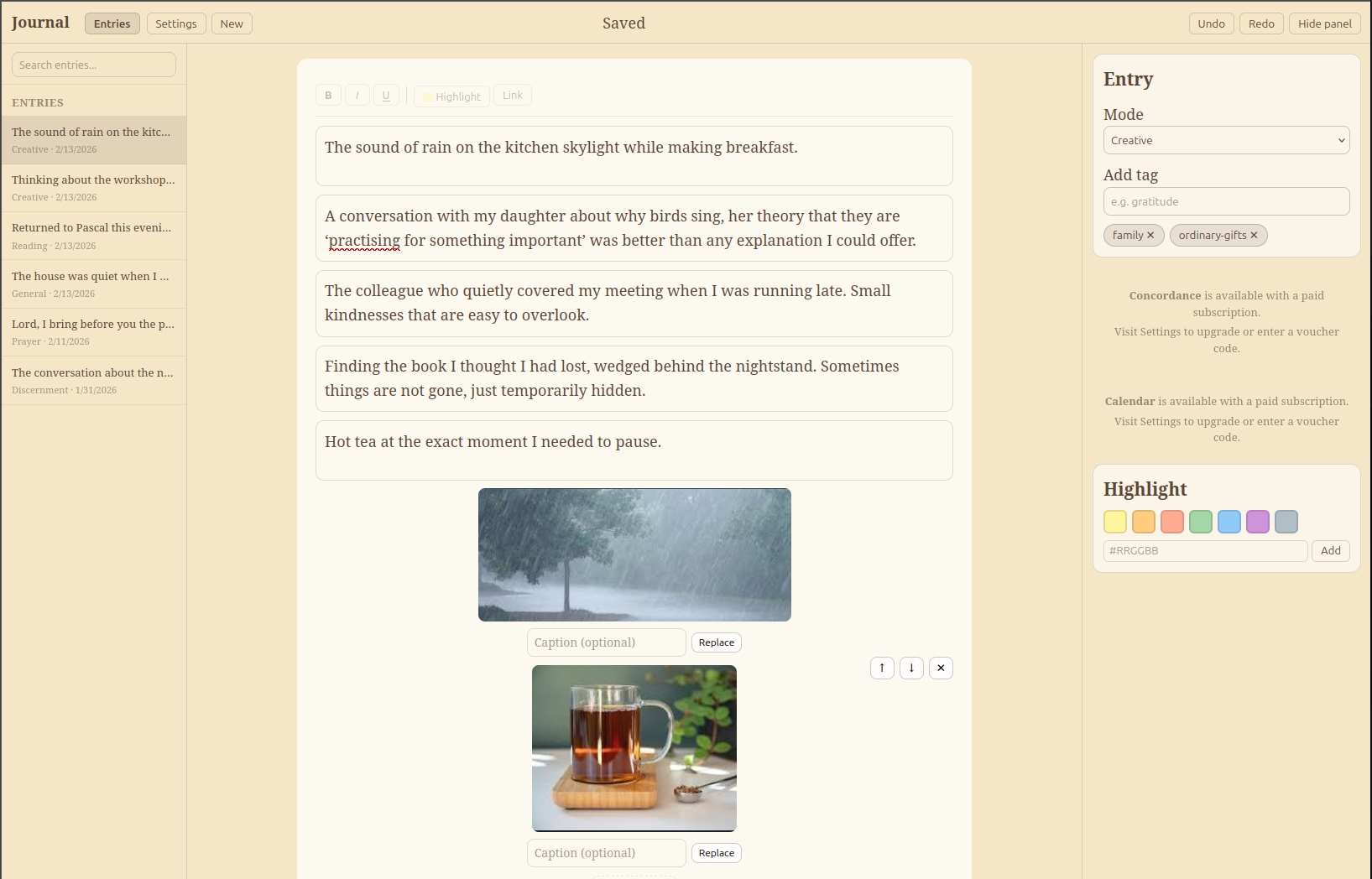Create a New journal entry
This screenshot has height=879, width=1372.
[232, 23]
